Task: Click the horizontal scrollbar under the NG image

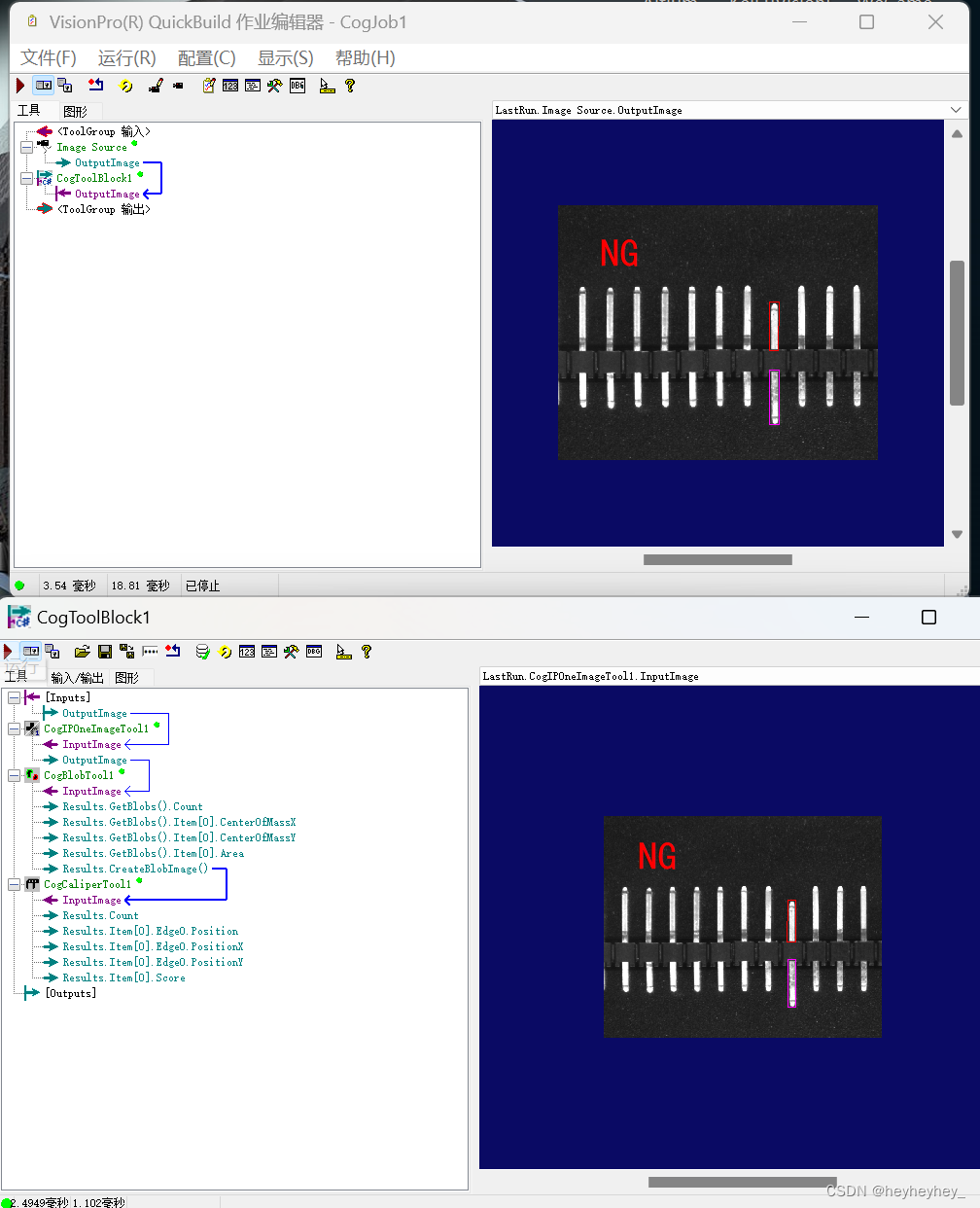Action: [717, 559]
